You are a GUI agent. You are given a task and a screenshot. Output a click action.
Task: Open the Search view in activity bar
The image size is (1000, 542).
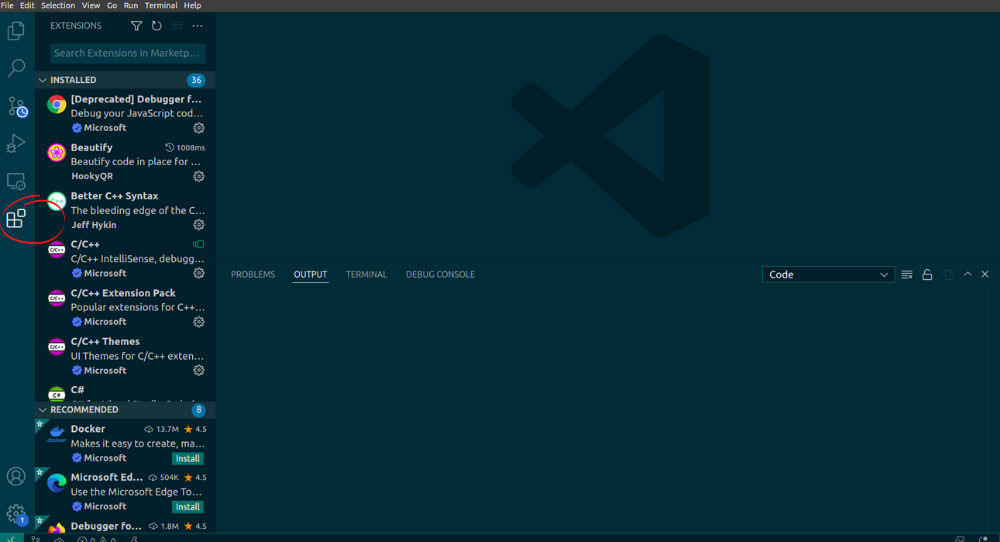[x=16, y=68]
